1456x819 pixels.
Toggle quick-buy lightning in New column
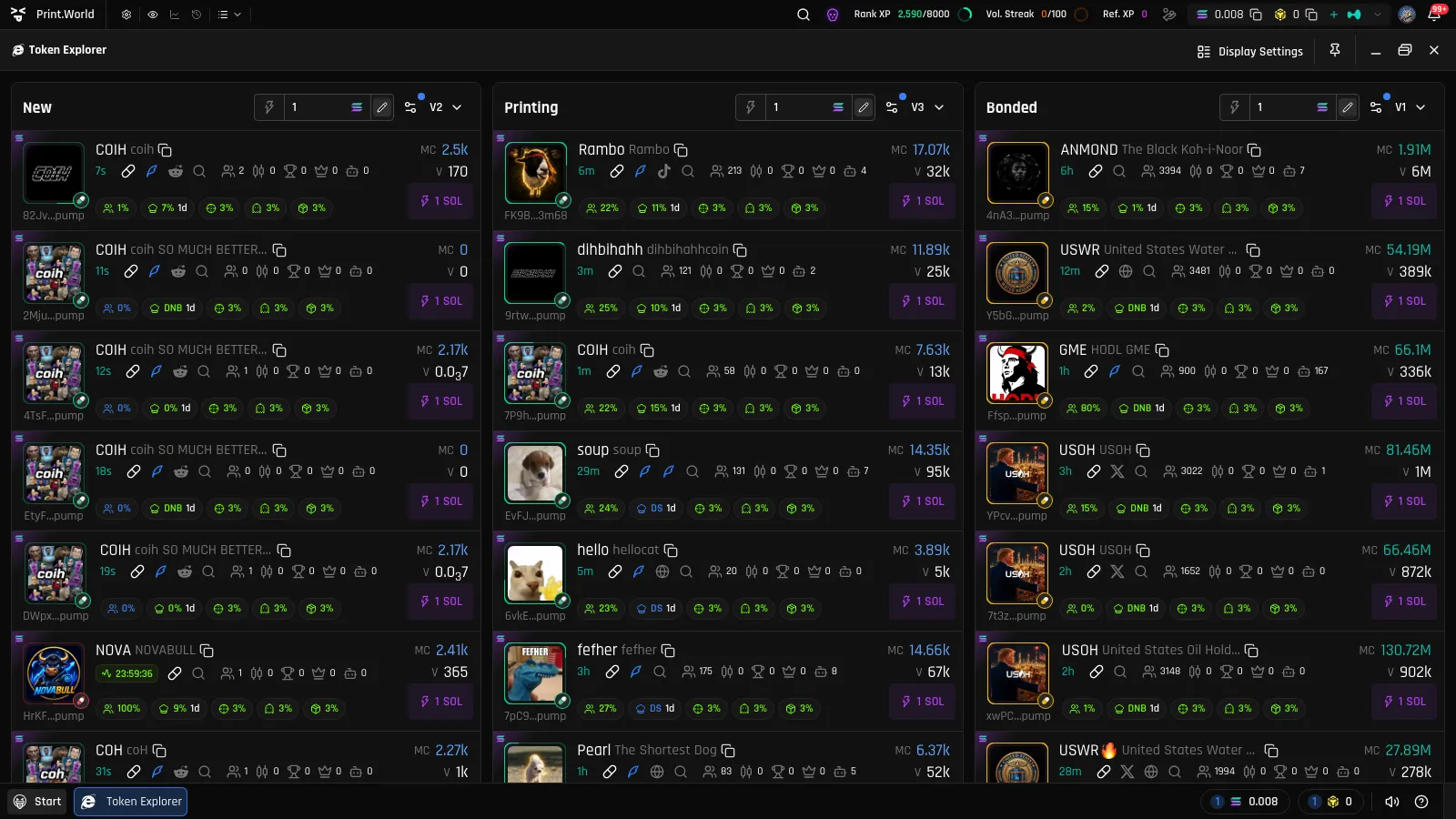(x=269, y=107)
